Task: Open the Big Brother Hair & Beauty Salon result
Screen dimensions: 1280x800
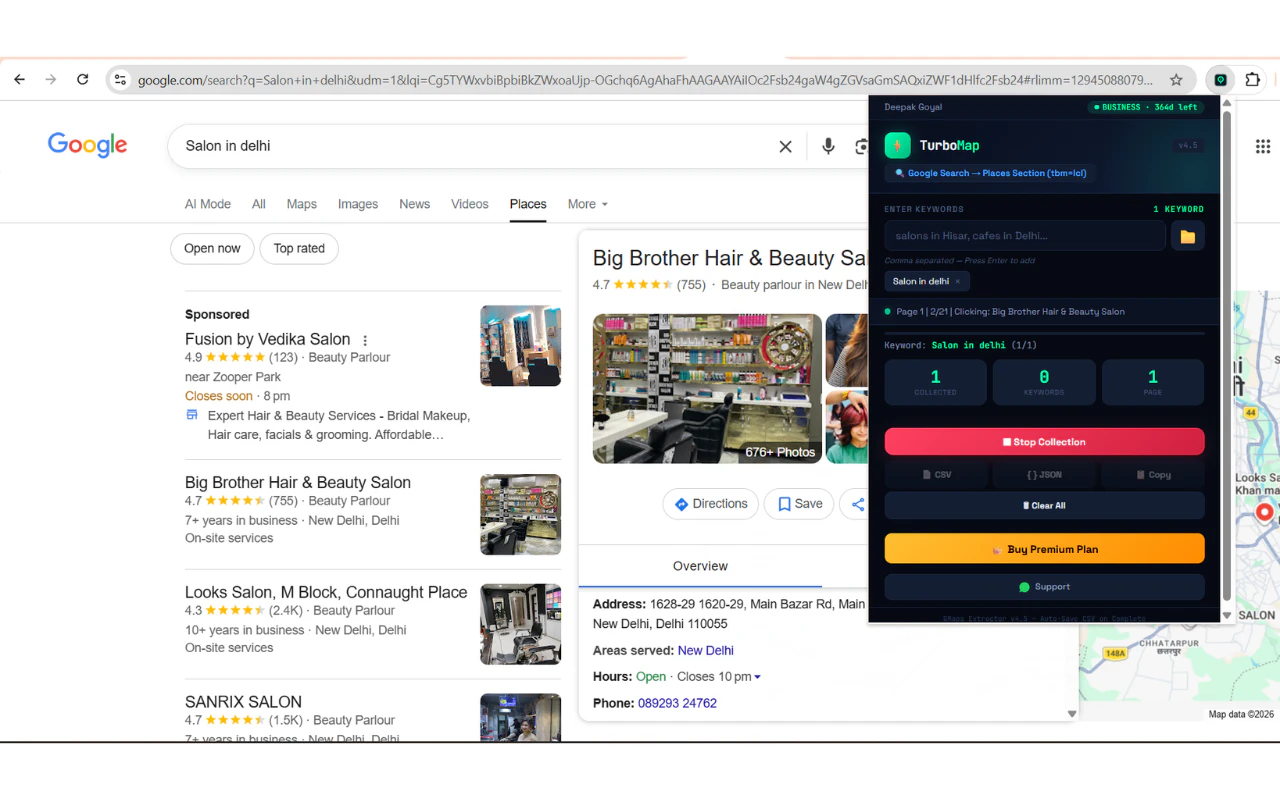Action: [x=298, y=482]
